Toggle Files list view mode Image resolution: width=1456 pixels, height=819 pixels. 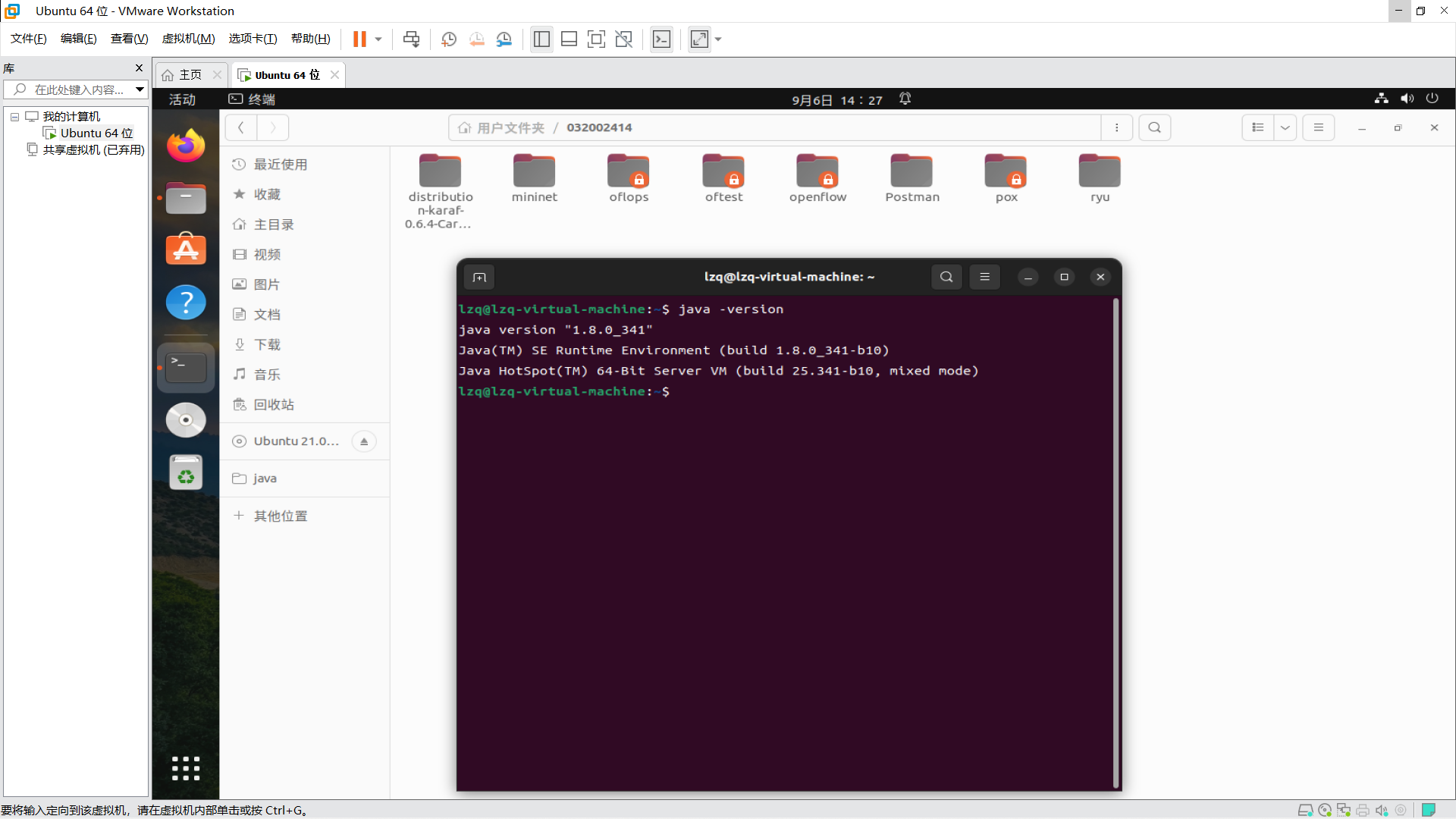(1258, 127)
